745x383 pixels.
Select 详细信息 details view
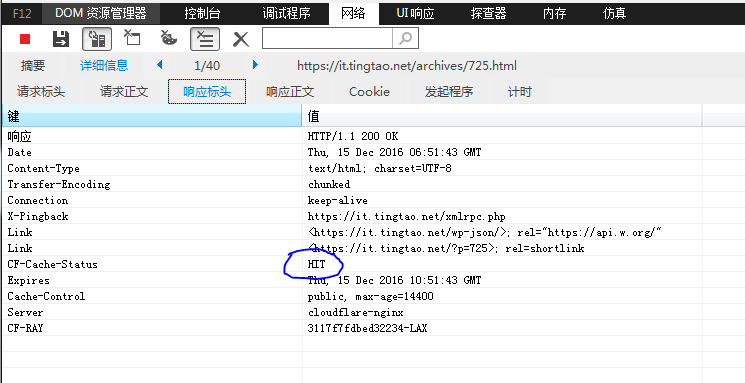click(104, 65)
